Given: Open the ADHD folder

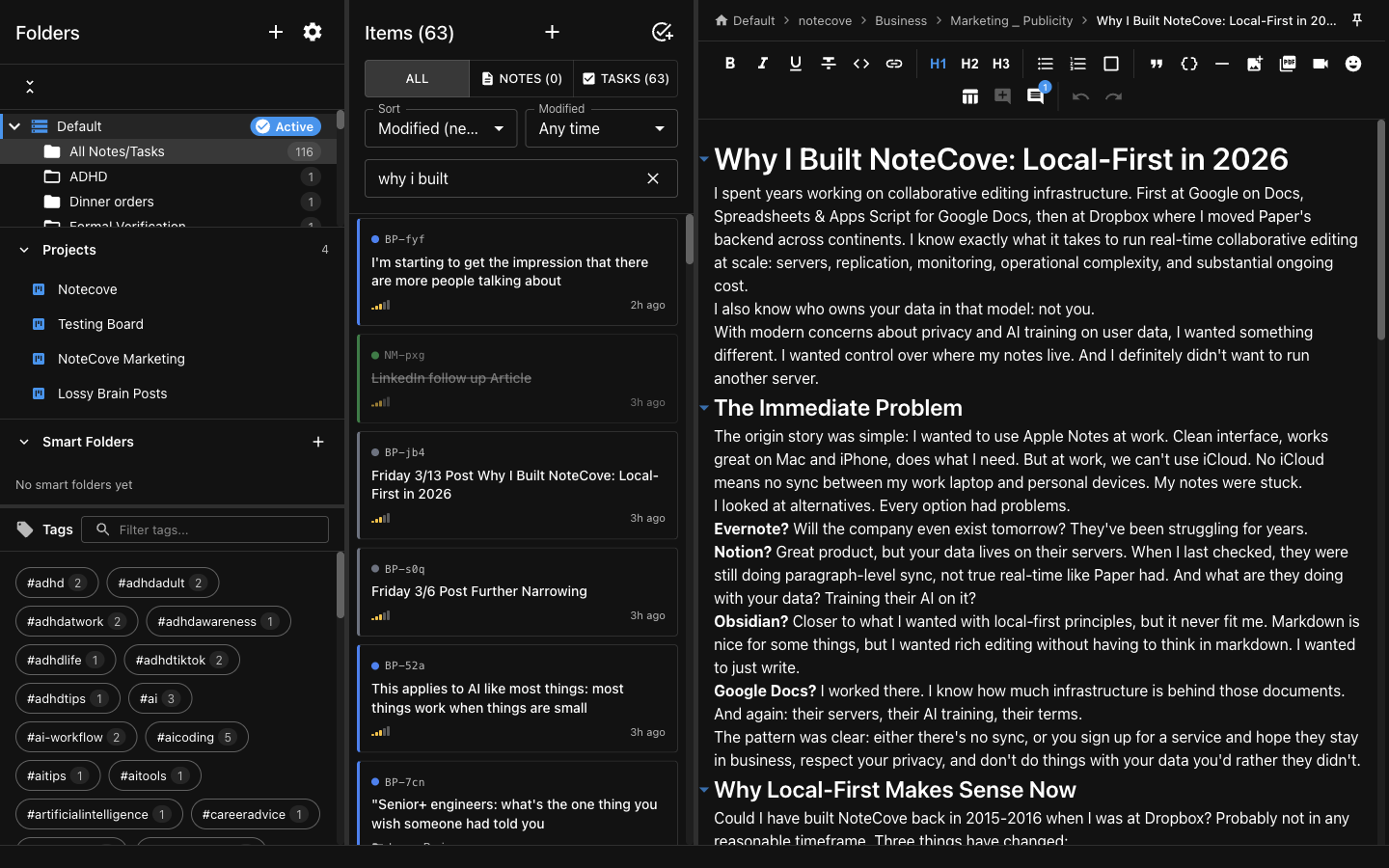Looking at the screenshot, I should [168, 176].
